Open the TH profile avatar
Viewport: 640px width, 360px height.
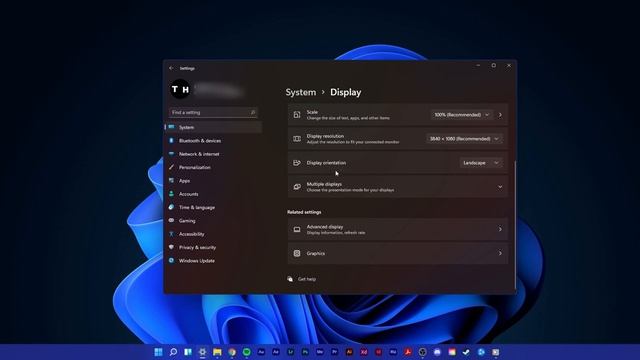coord(180,89)
